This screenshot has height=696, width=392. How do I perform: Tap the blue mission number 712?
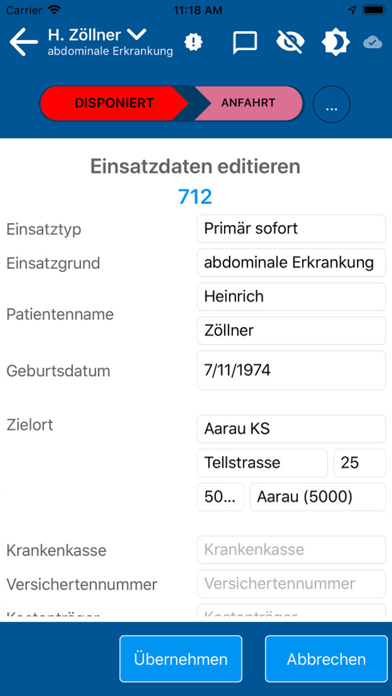(195, 197)
